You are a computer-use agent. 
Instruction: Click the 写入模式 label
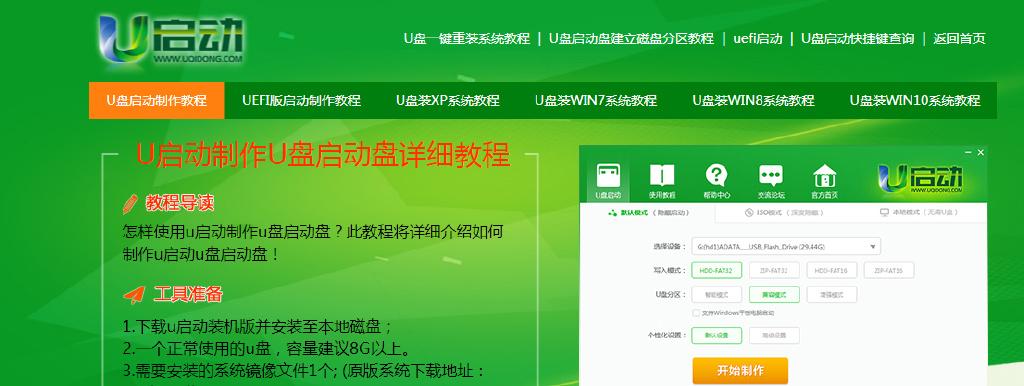[x=669, y=270]
